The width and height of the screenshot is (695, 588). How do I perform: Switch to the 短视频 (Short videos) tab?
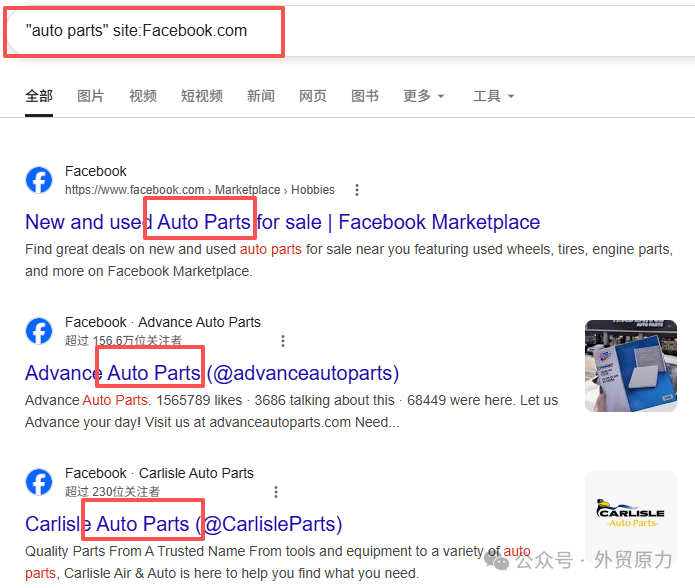(x=202, y=96)
